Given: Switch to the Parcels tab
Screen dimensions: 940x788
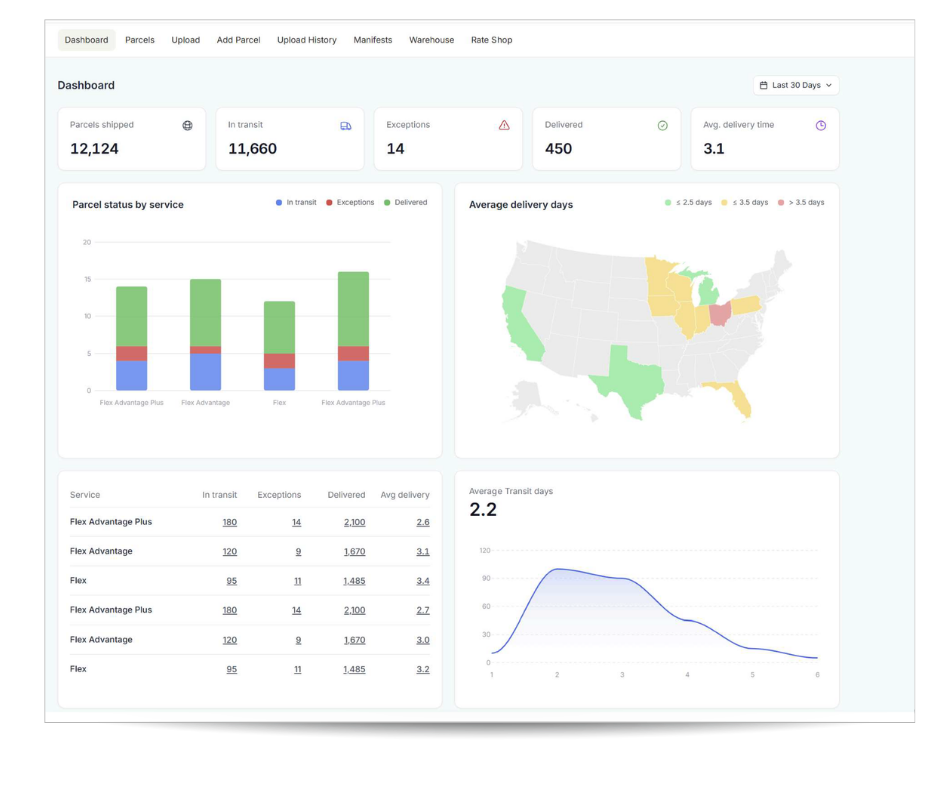Looking at the screenshot, I should click(x=140, y=40).
